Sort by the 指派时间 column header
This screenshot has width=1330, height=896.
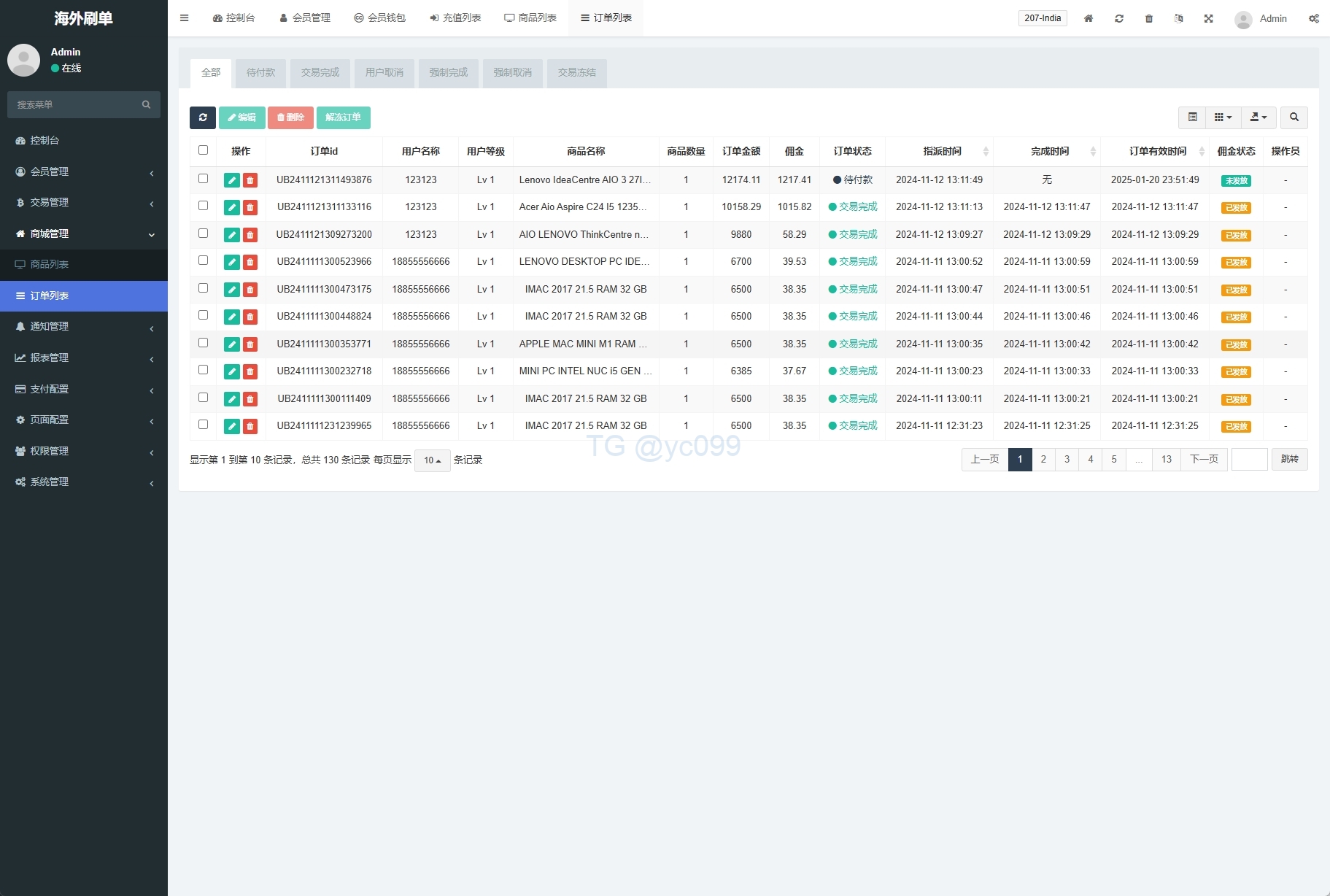[942, 151]
